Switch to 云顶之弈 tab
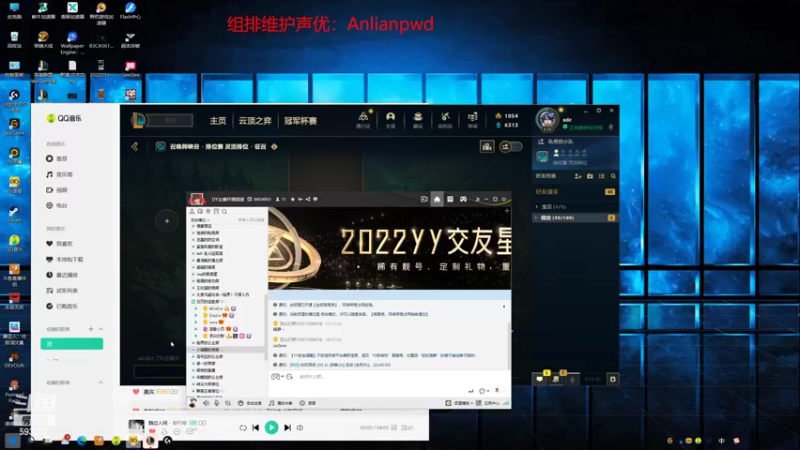This screenshot has width=800, height=450. point(255,121)
